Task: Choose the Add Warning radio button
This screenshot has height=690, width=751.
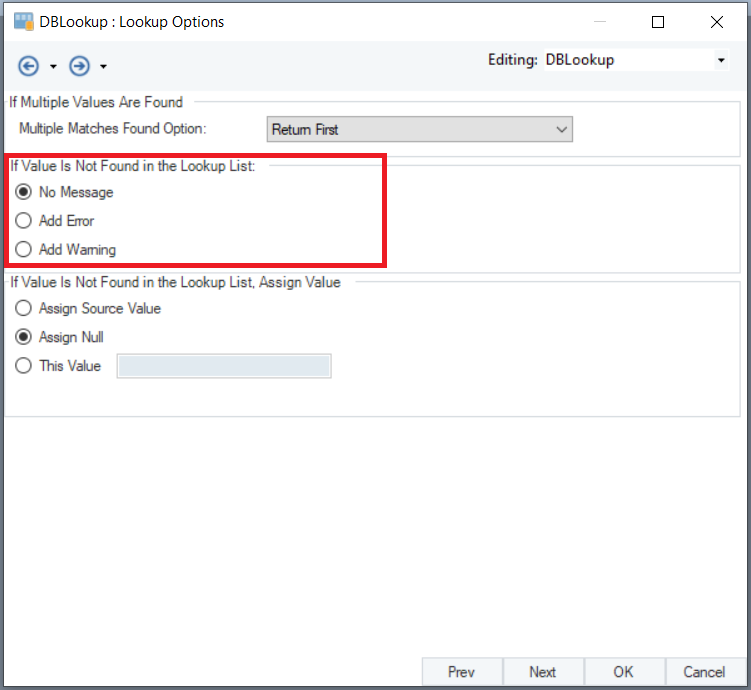Action: 24,250
